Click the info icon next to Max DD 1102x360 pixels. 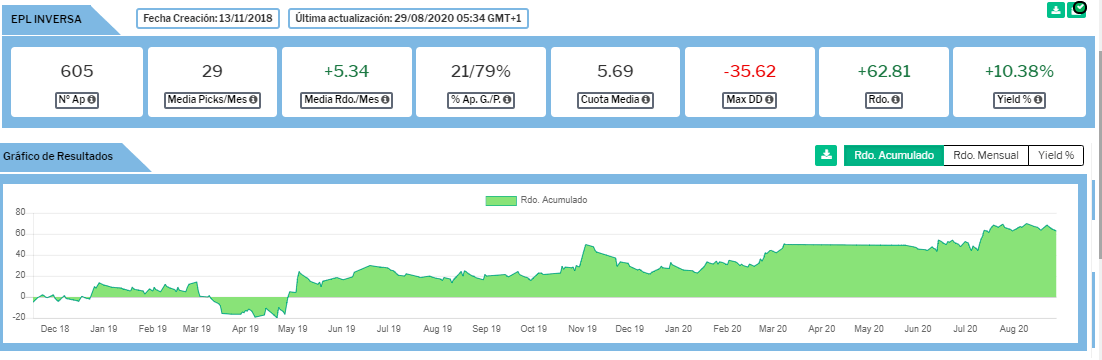(770, 100)
